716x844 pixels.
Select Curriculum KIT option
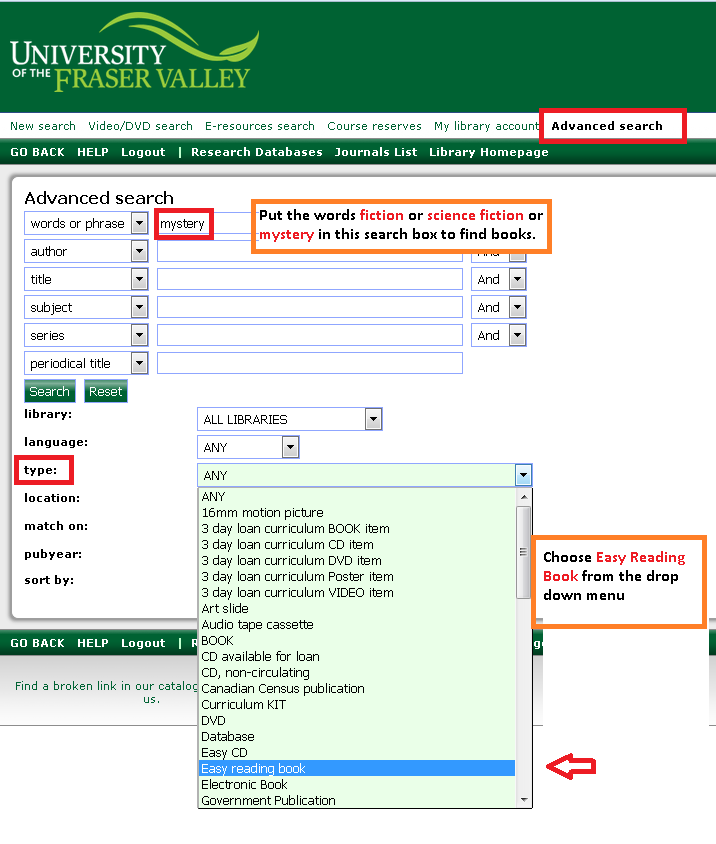(x=357, y=705)
